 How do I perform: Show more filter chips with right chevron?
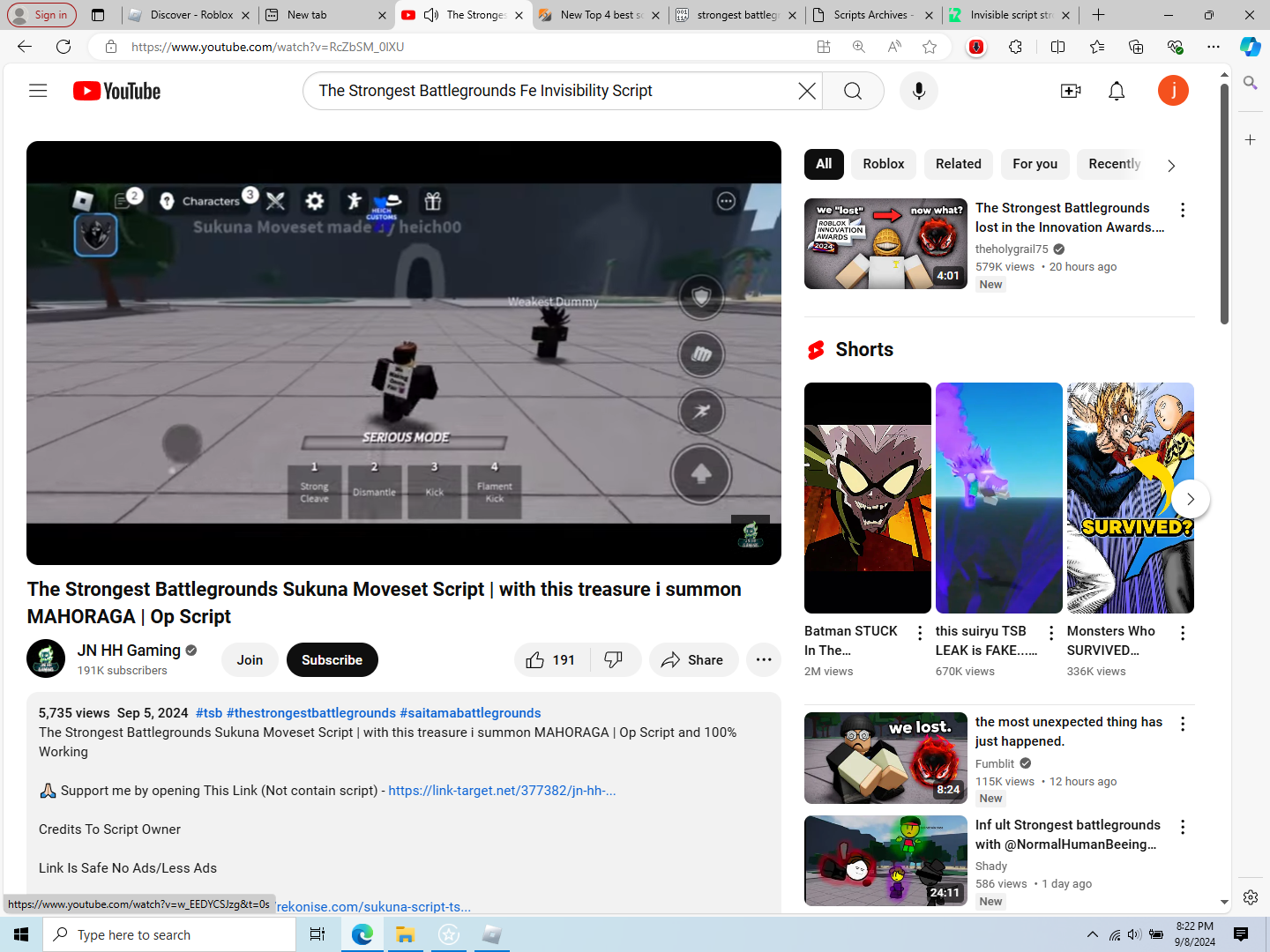click(x=1171, y=166)
